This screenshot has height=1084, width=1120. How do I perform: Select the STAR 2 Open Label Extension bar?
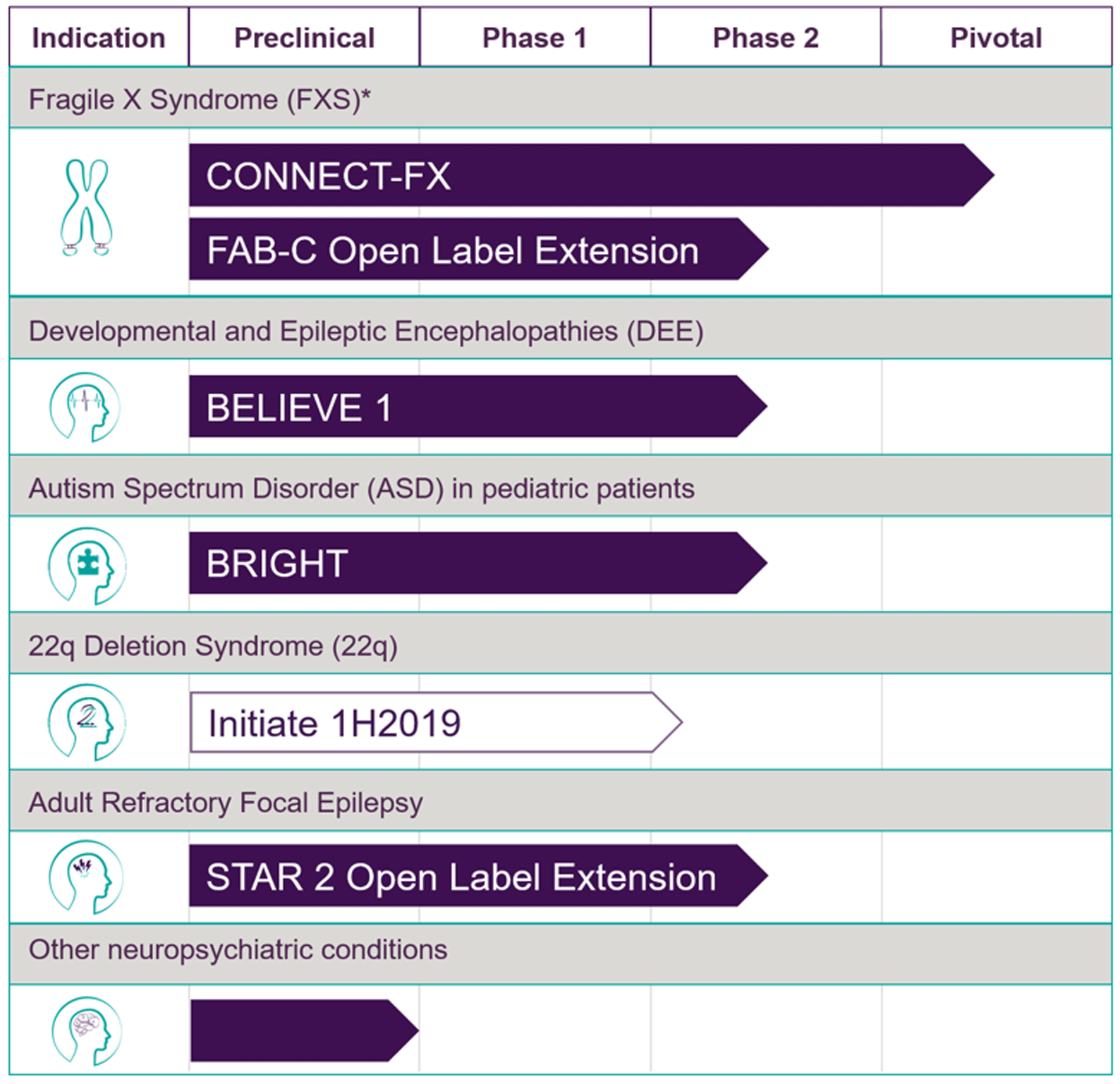(478, 875)
